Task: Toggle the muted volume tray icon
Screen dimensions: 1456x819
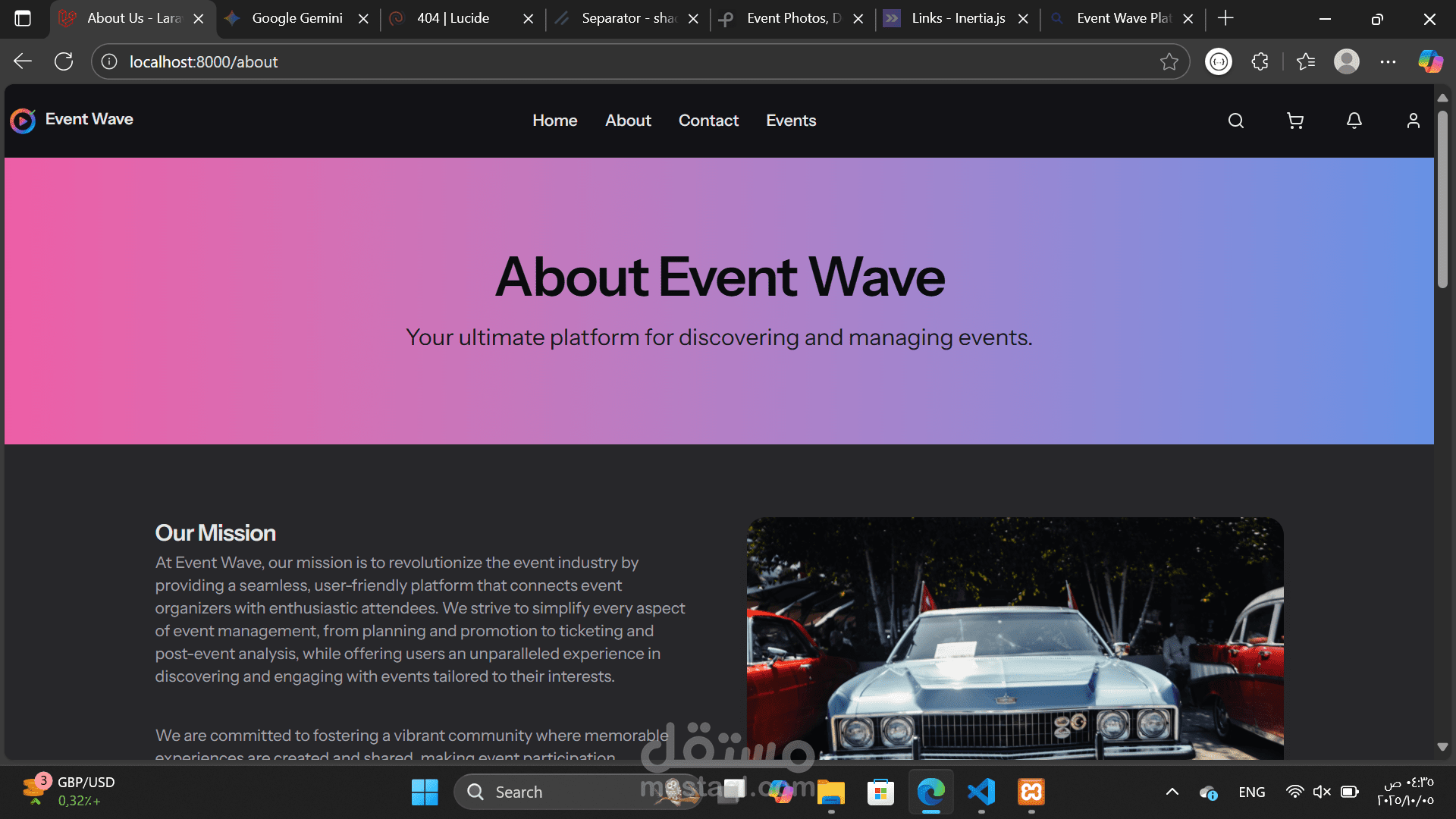Action: click(x=1322, y=792)
